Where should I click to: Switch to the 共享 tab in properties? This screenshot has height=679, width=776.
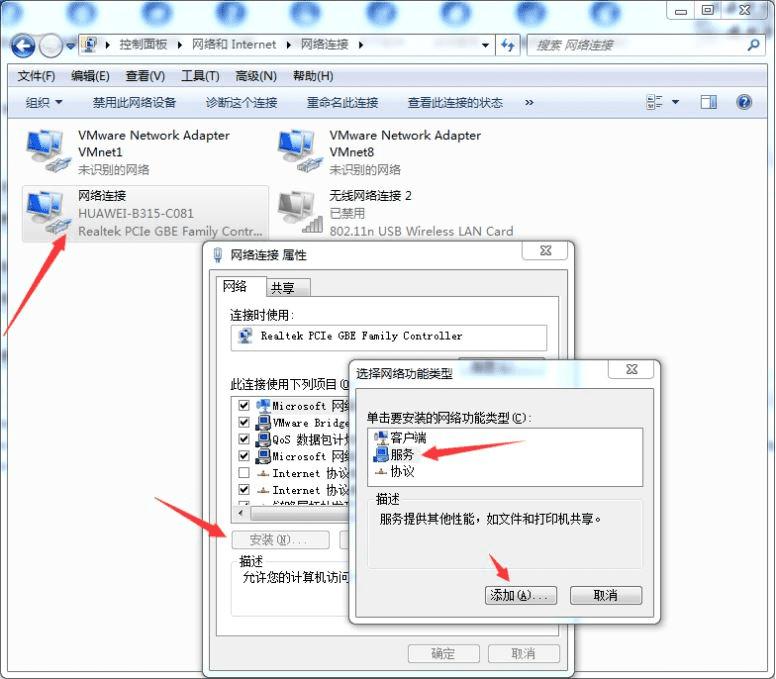pyautogui.click(x=288, y=288)
